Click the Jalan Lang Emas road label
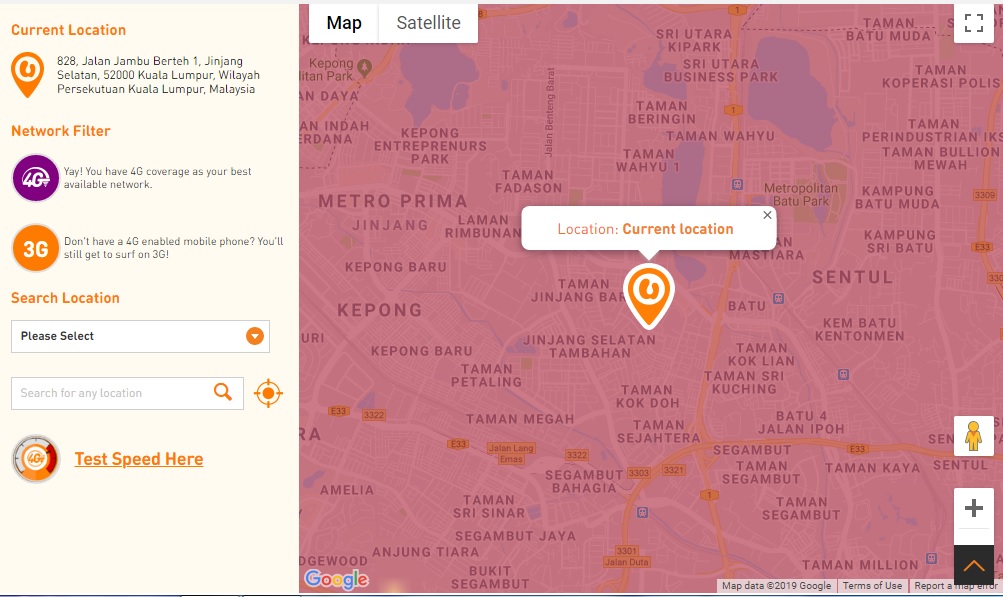Screen dimensions: 1003x597 coord(510,453)
